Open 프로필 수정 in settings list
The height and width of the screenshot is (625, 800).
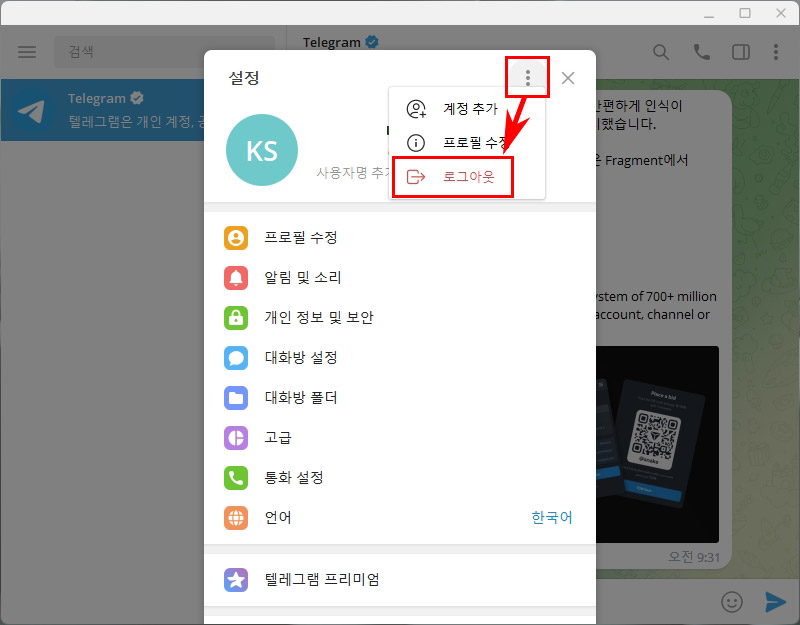coord(399,238)
